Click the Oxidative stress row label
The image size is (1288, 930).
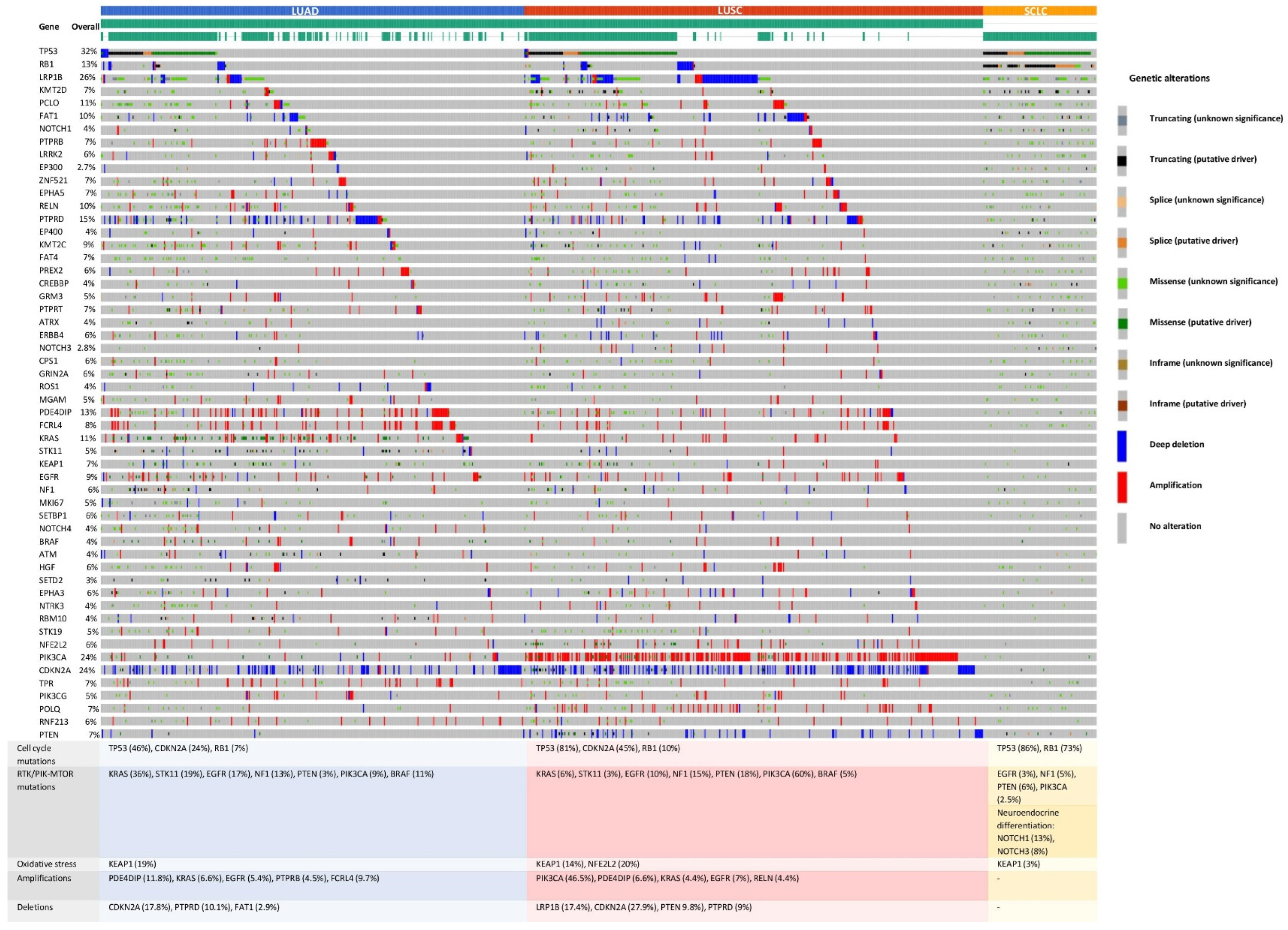pyautogui.click(x=46, y=863)
